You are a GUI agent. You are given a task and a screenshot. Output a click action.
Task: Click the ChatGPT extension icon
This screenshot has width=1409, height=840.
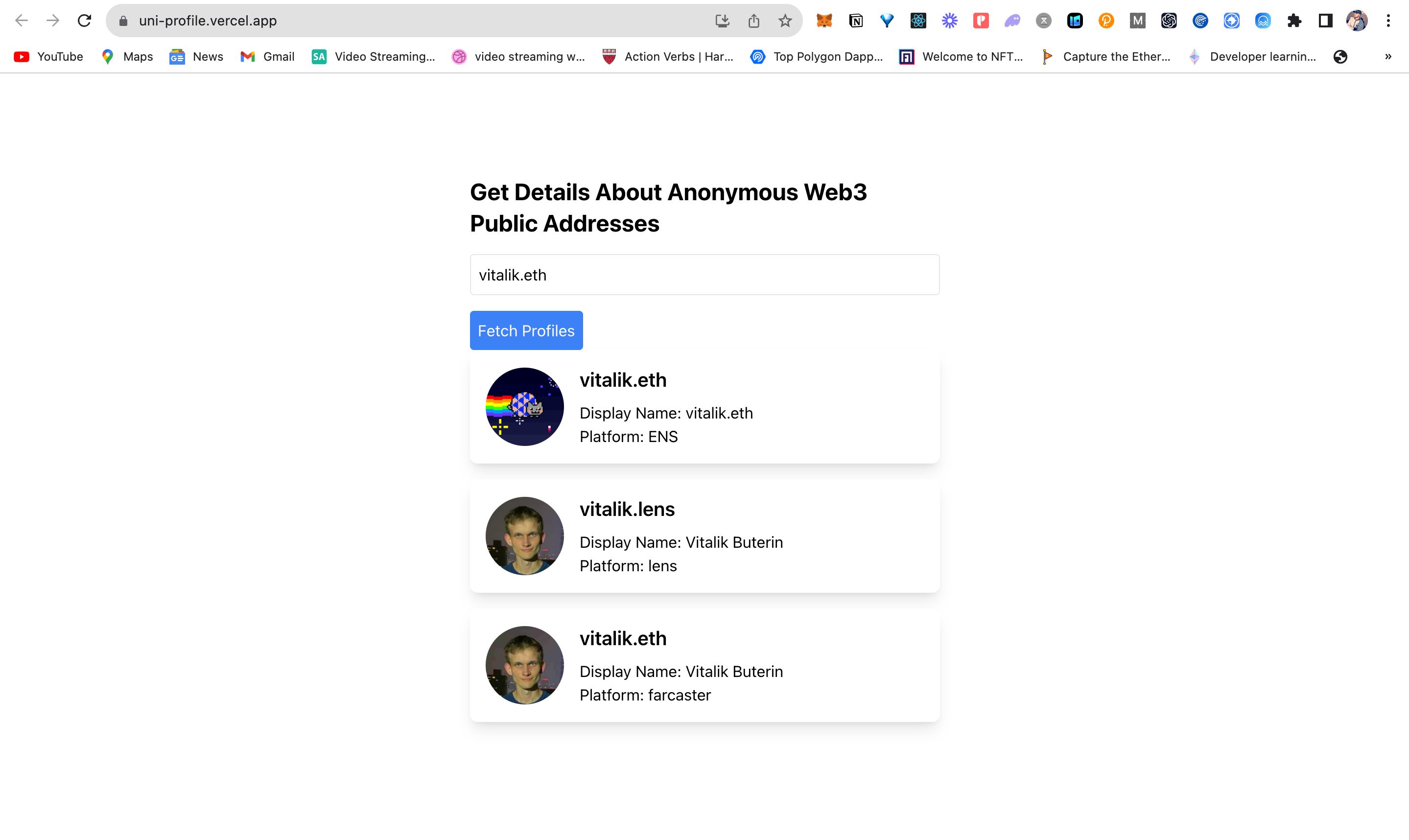tap(1168, 20)
